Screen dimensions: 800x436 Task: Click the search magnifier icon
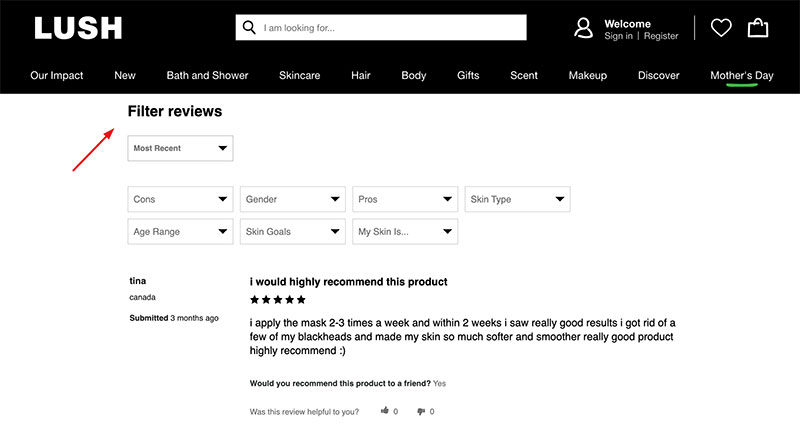[x=249, y=27]
